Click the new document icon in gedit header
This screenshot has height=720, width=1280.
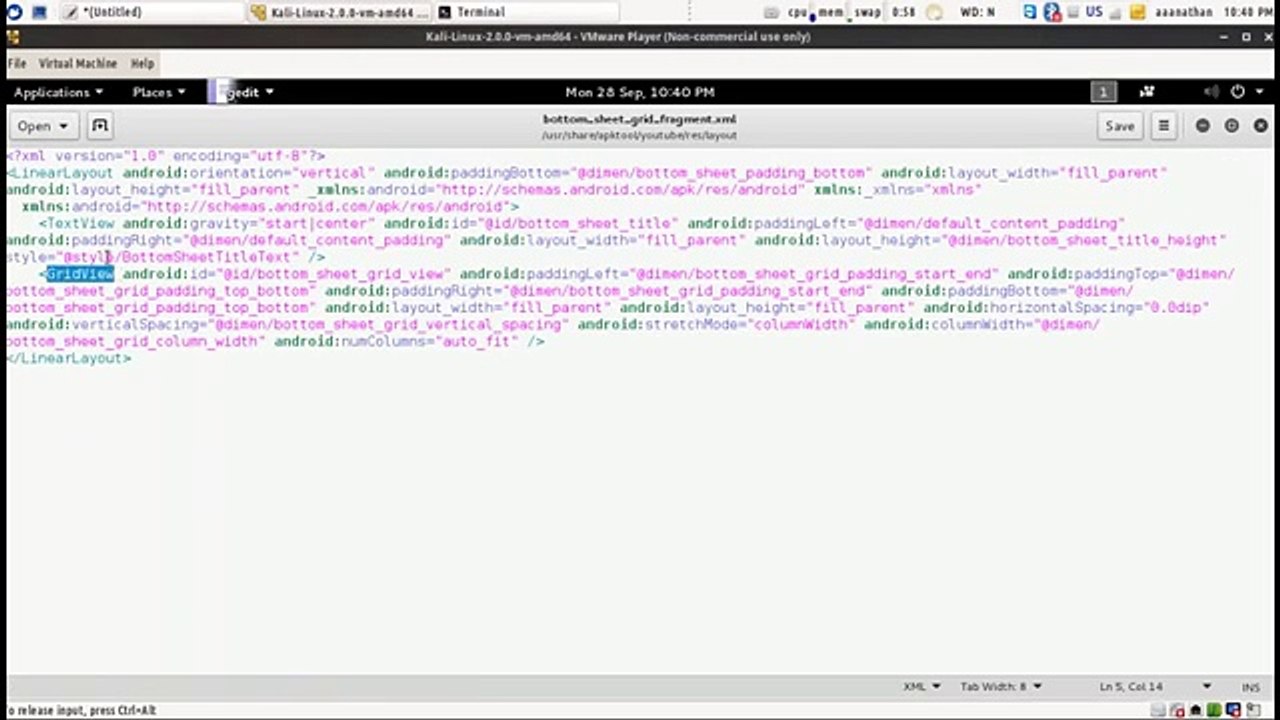coord(99,126)
